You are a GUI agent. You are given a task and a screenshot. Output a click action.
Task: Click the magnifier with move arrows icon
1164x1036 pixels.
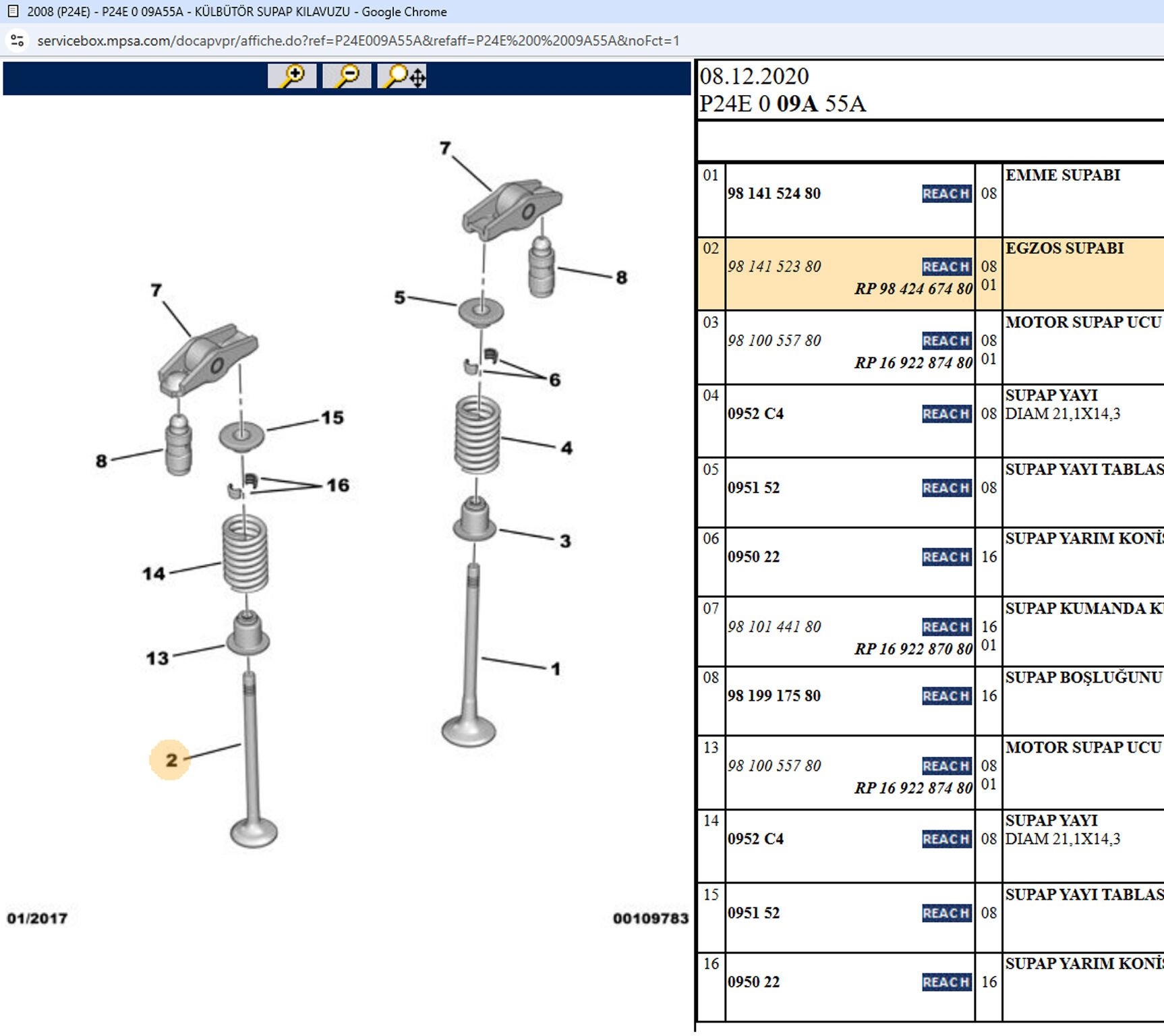click(403, 76)
